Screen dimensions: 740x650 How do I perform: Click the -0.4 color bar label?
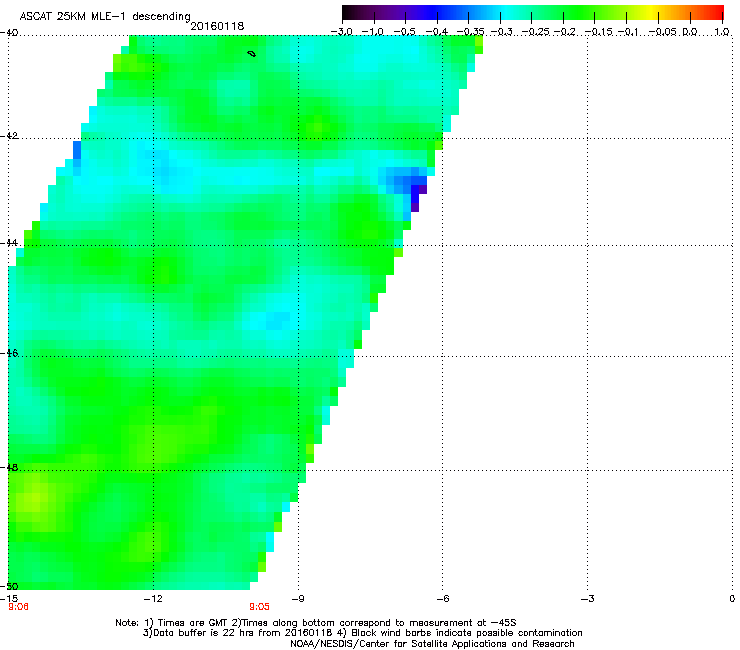coord(437,32)
